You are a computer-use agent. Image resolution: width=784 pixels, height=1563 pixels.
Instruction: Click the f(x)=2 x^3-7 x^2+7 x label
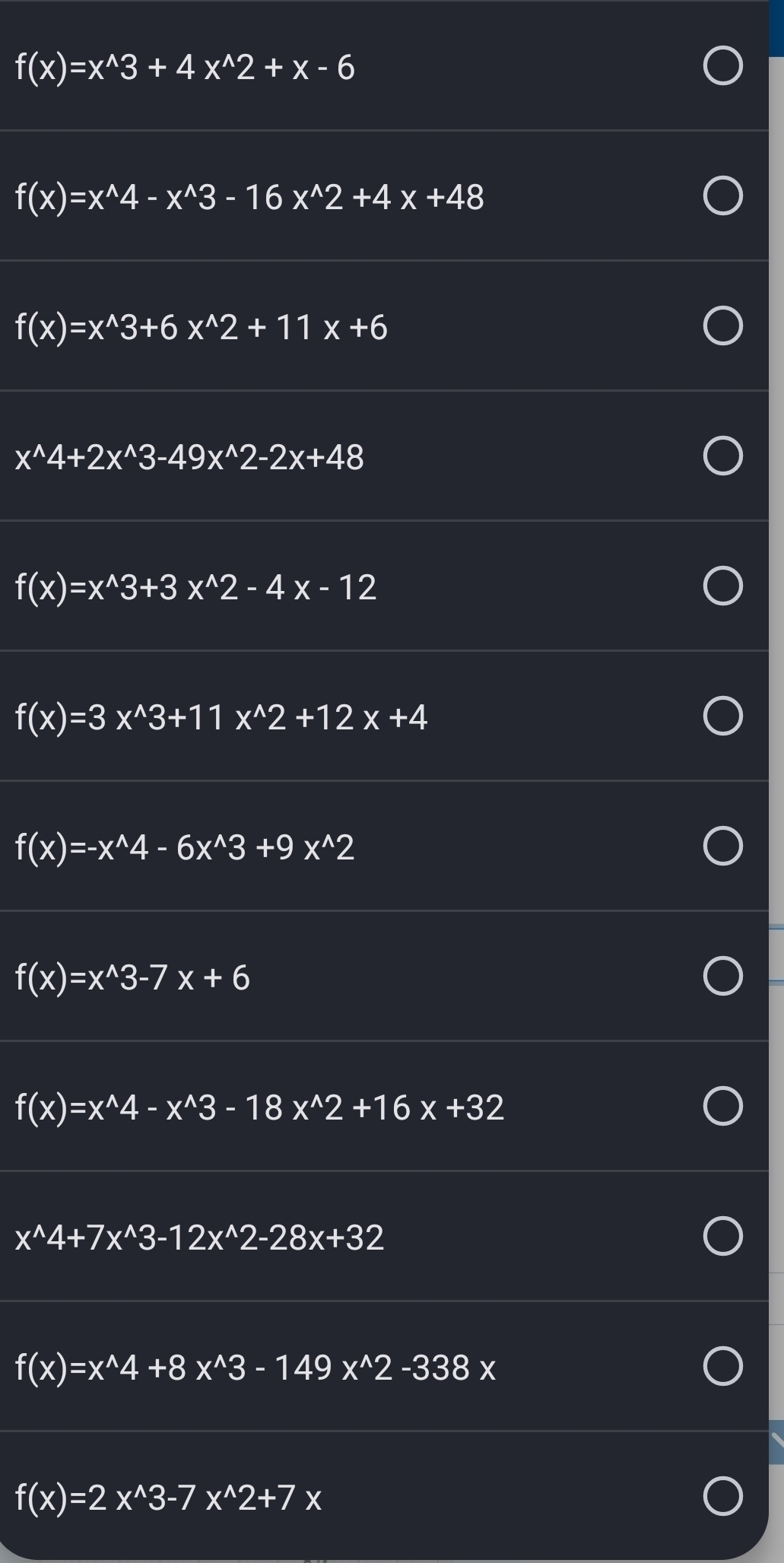click(168, 1498)
